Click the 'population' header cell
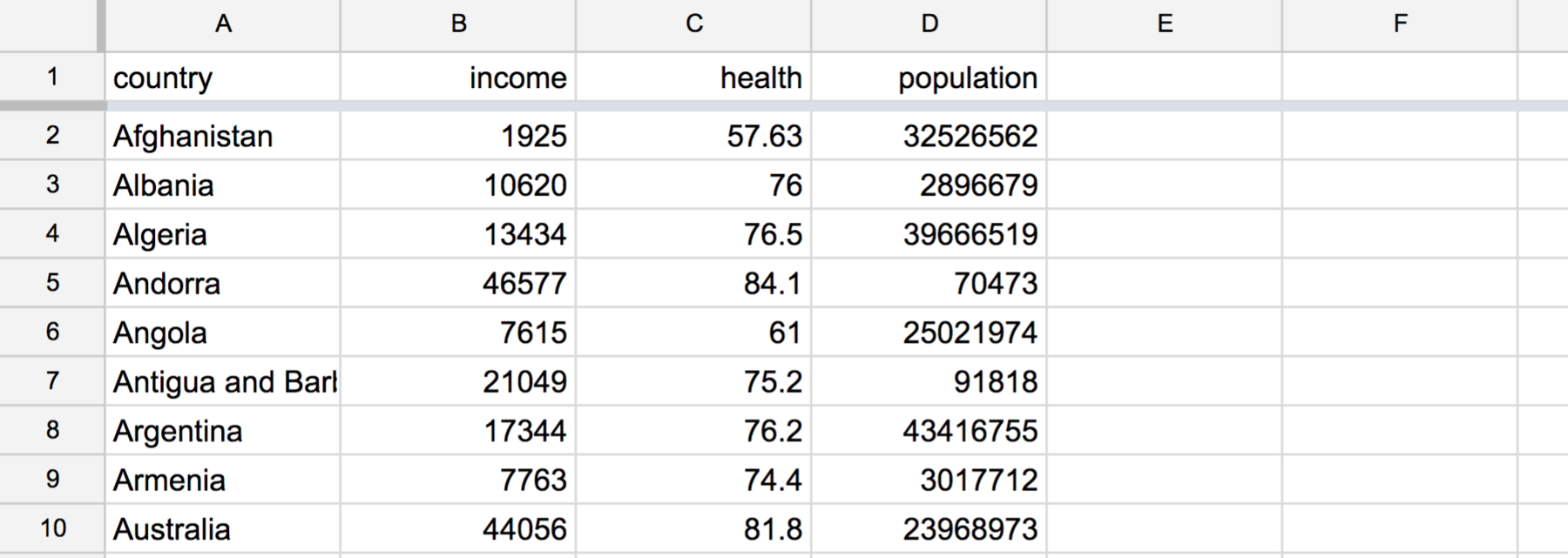The image size is (1568, 558). (929, 77)
